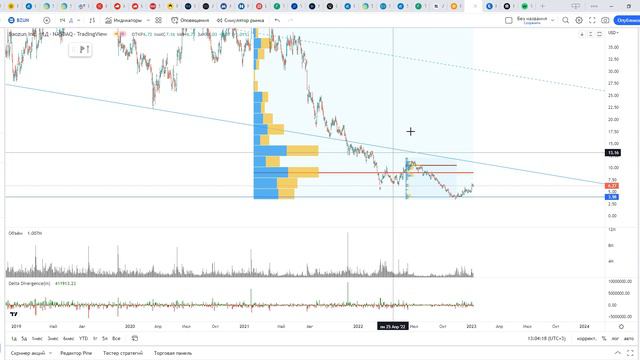Open chart settings gear icon
The height and width of the screenshot is (360, 640).
click(x=579, y=20)
